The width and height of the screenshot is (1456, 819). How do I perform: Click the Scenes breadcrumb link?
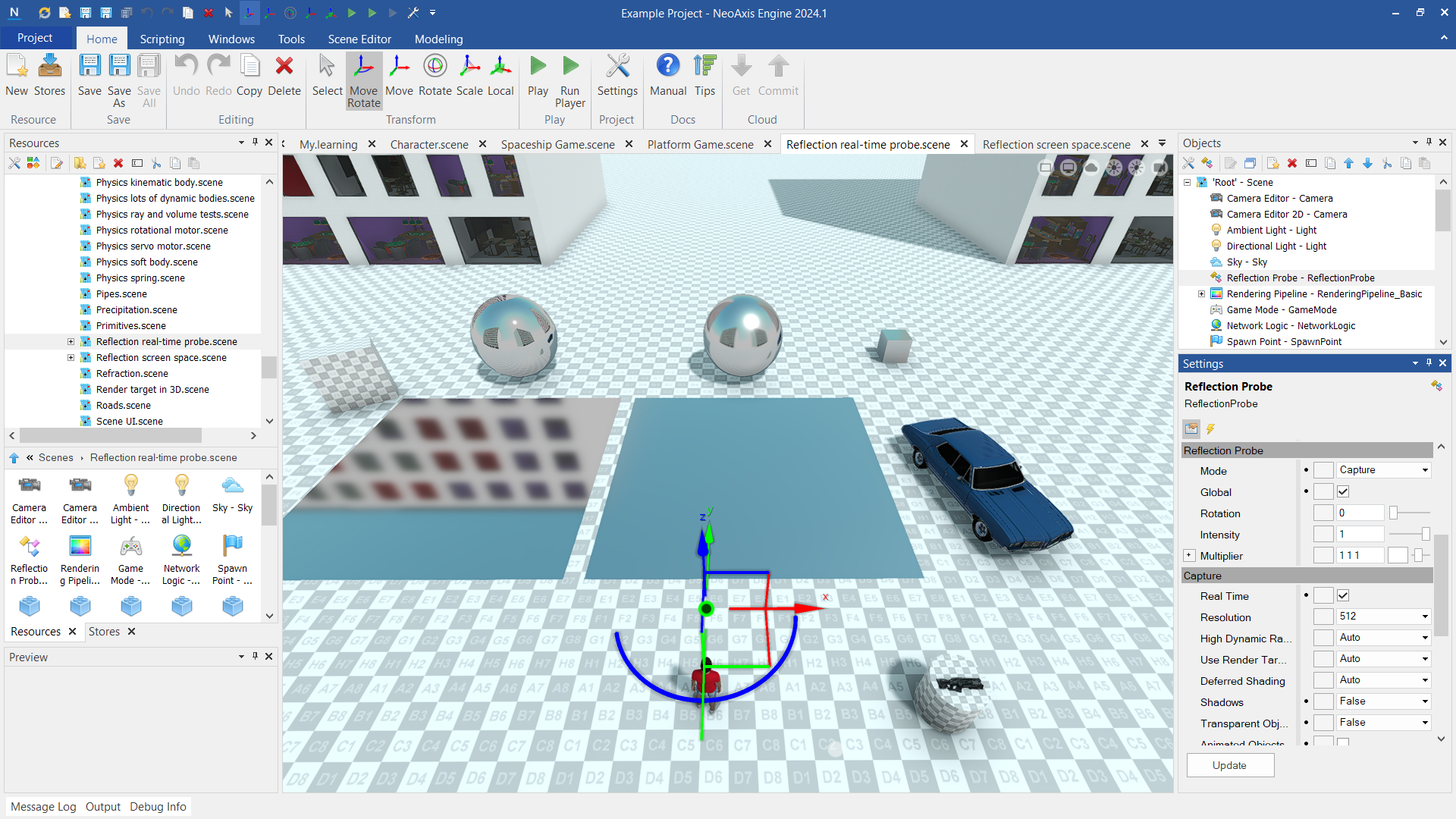pyautogui.click(x=56, y=457)
